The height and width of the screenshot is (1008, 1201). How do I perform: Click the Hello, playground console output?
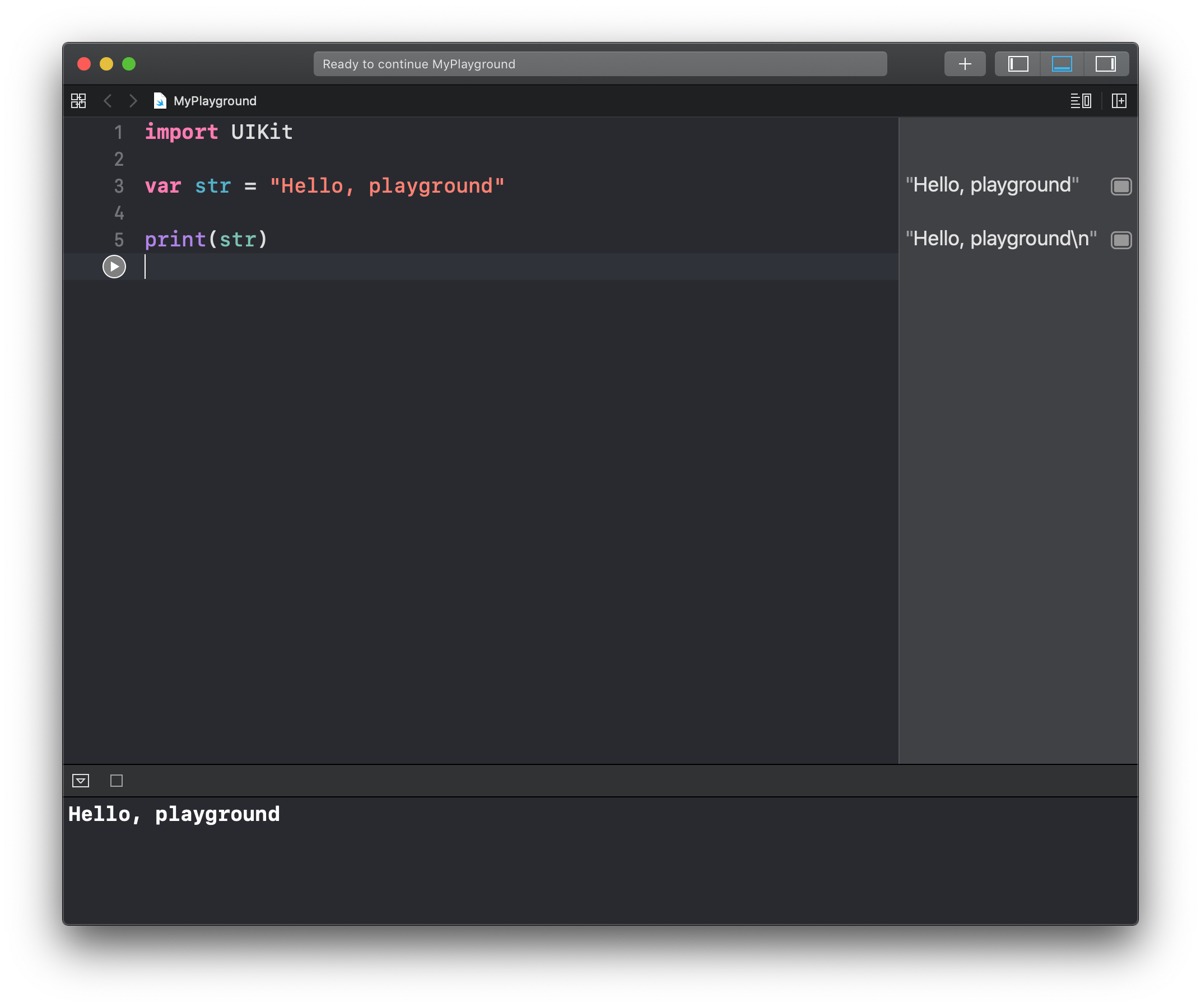coord(174,814)
